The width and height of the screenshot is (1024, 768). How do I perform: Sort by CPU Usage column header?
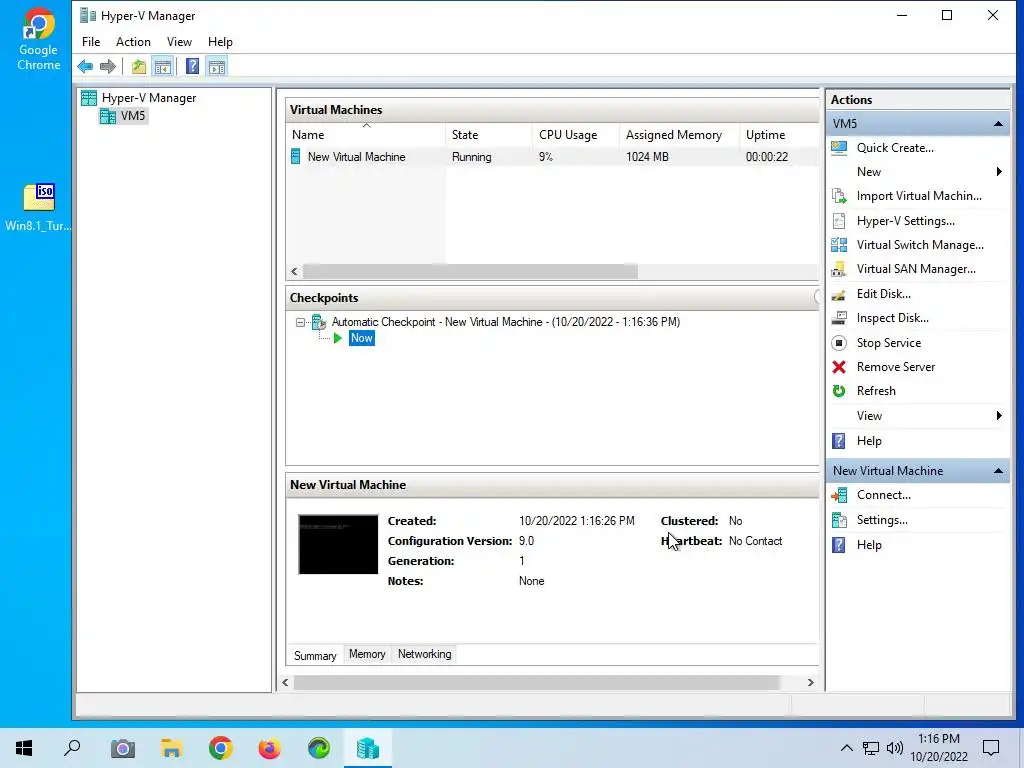click(575, 135)
